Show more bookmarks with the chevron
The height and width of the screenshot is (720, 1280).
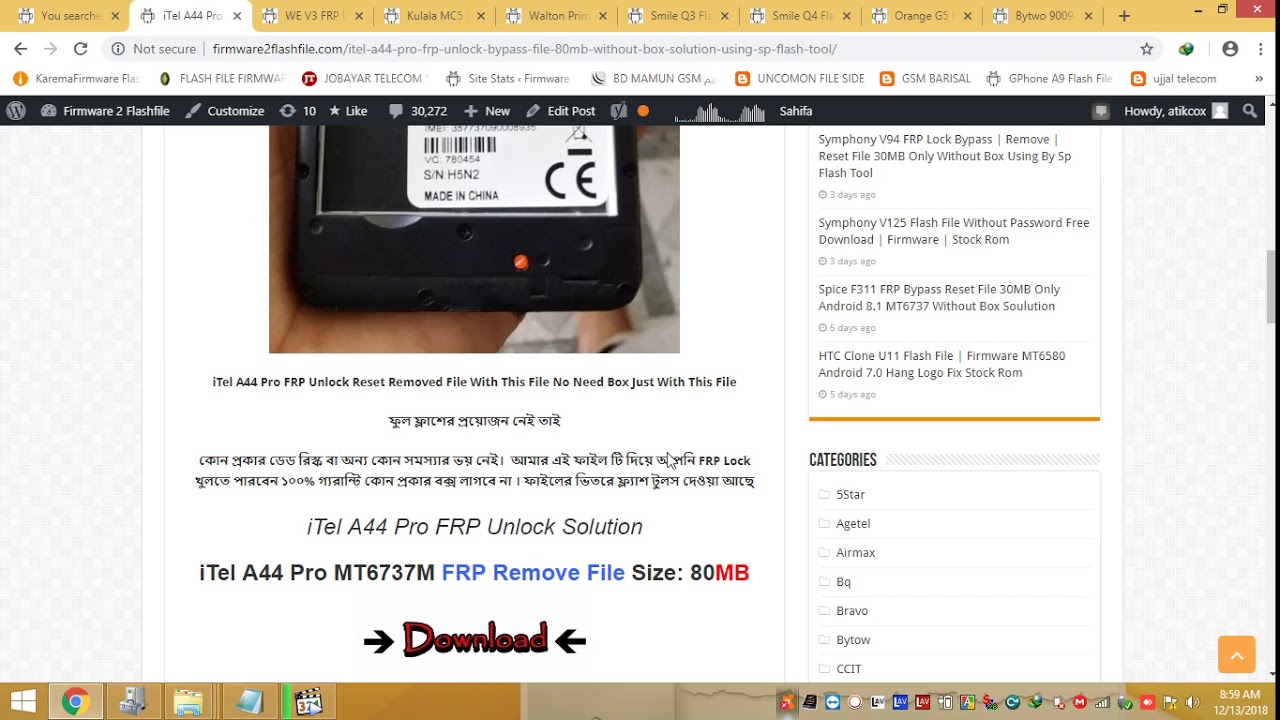pyautogui.click(x=1259, y=78)
